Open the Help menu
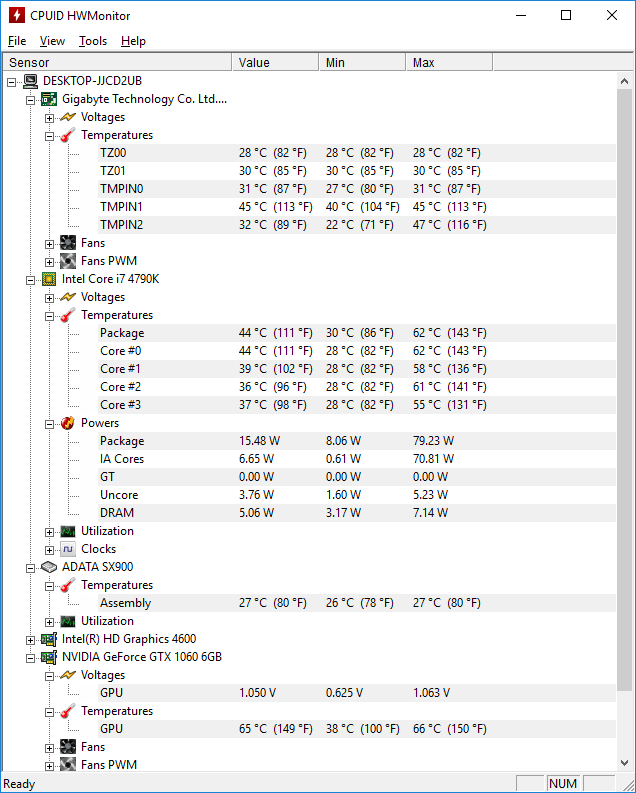This screenshot has width=636, height=793. [133, 41]
